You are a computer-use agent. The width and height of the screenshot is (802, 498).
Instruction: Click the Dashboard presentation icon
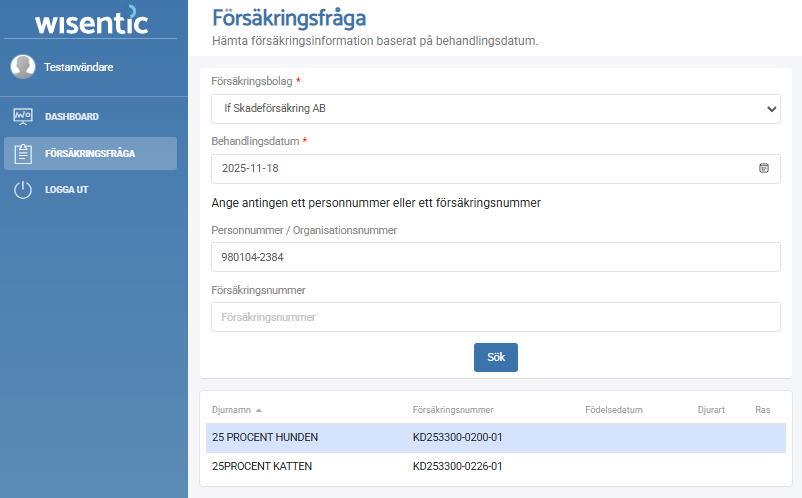(23, 117)
